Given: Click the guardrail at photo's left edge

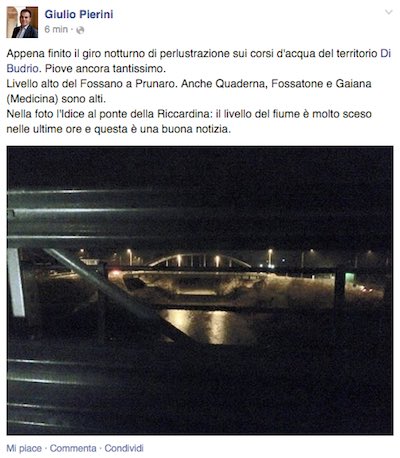Looking at the screenshot, I should point(16,282).
